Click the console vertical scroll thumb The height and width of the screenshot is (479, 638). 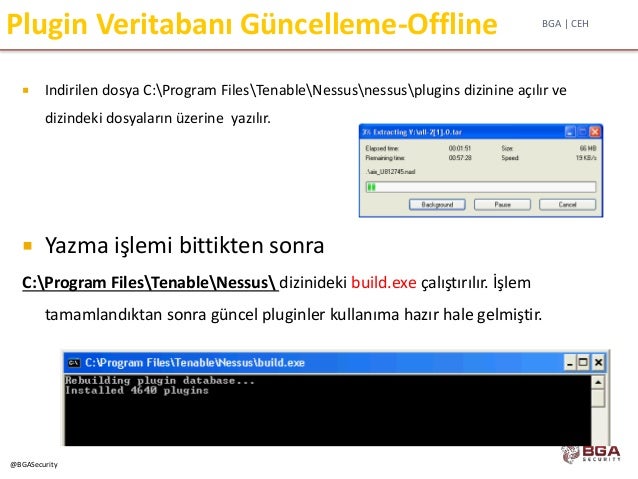point(598,398)
